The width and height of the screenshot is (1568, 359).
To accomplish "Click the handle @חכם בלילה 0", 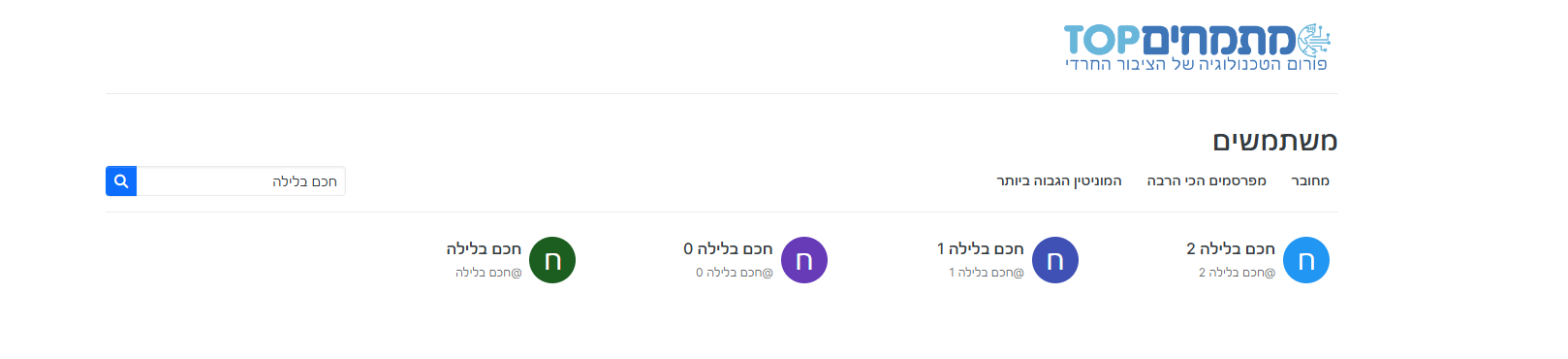I will 735,273.
